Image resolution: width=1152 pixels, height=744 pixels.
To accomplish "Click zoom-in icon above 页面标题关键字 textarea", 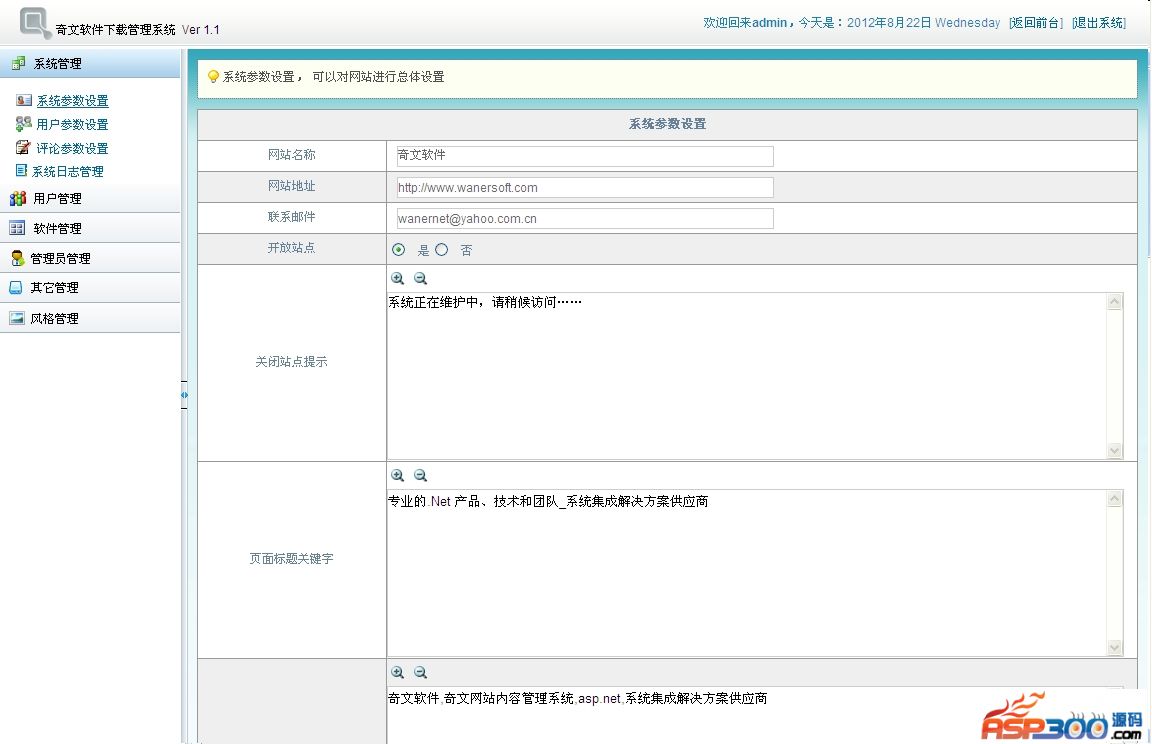I will [x=397, y=476].
